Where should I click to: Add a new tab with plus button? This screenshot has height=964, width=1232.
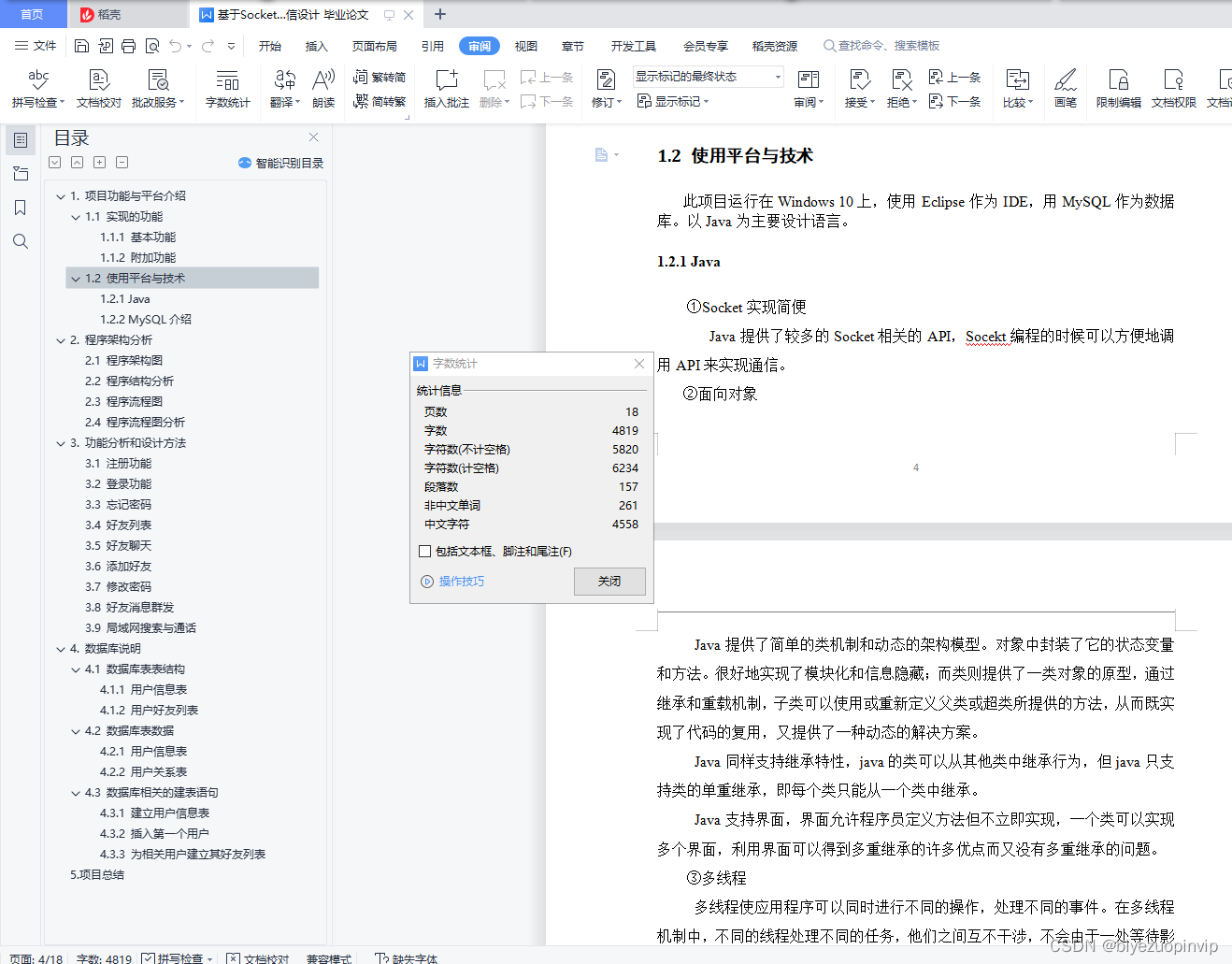tap(440, 14)
